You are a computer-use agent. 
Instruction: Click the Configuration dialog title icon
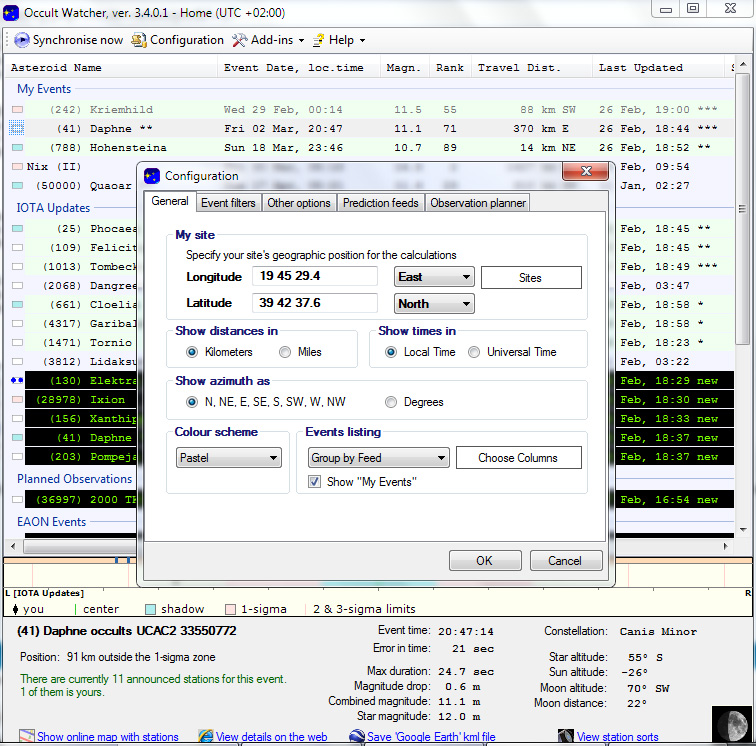tap(152, 176)
